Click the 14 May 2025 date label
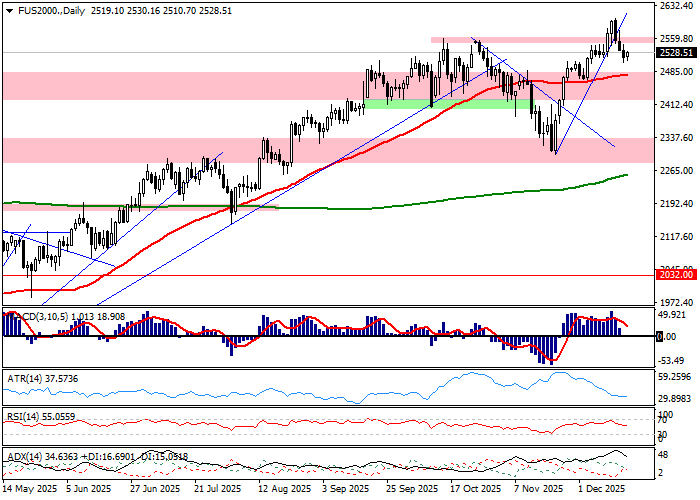Image resolution: width=700 pixels, height=500 pixels. click(x=28, y=489)
